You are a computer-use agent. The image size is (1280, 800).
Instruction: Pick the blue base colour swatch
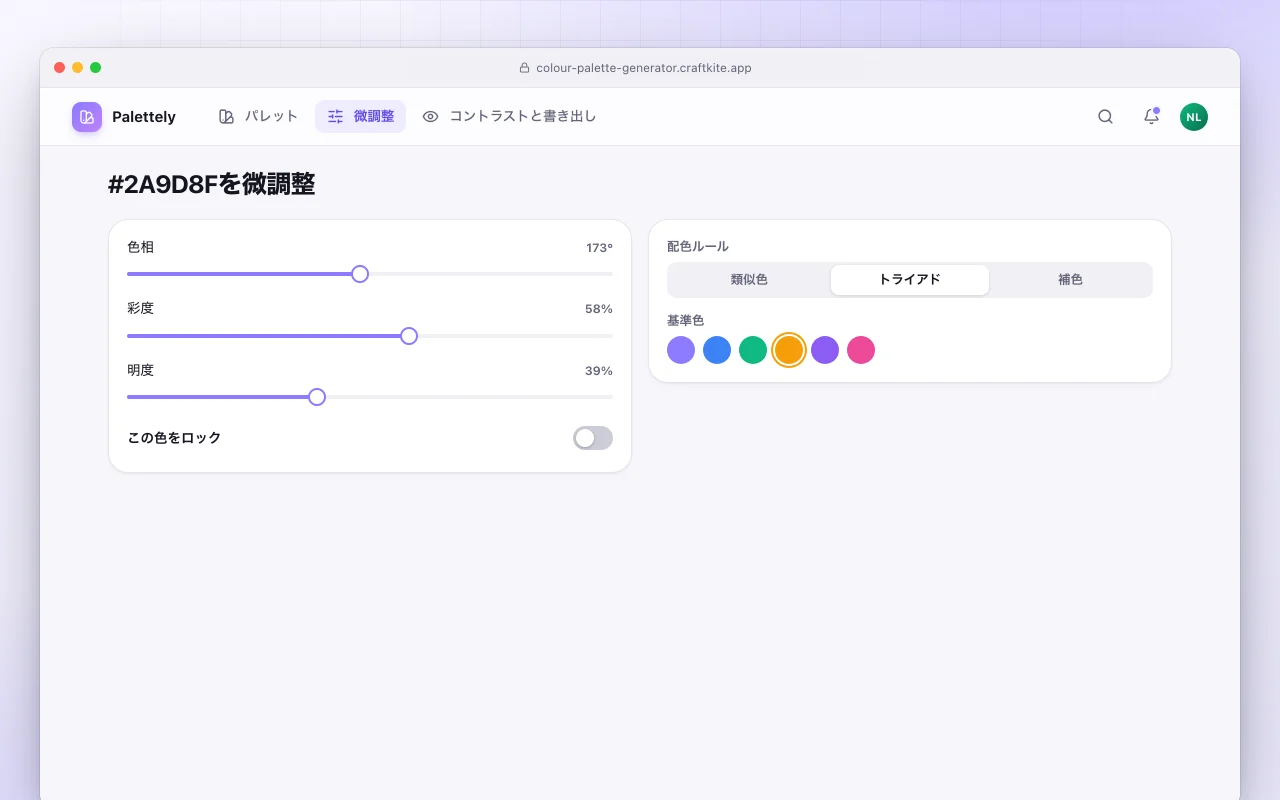point(717,350)
